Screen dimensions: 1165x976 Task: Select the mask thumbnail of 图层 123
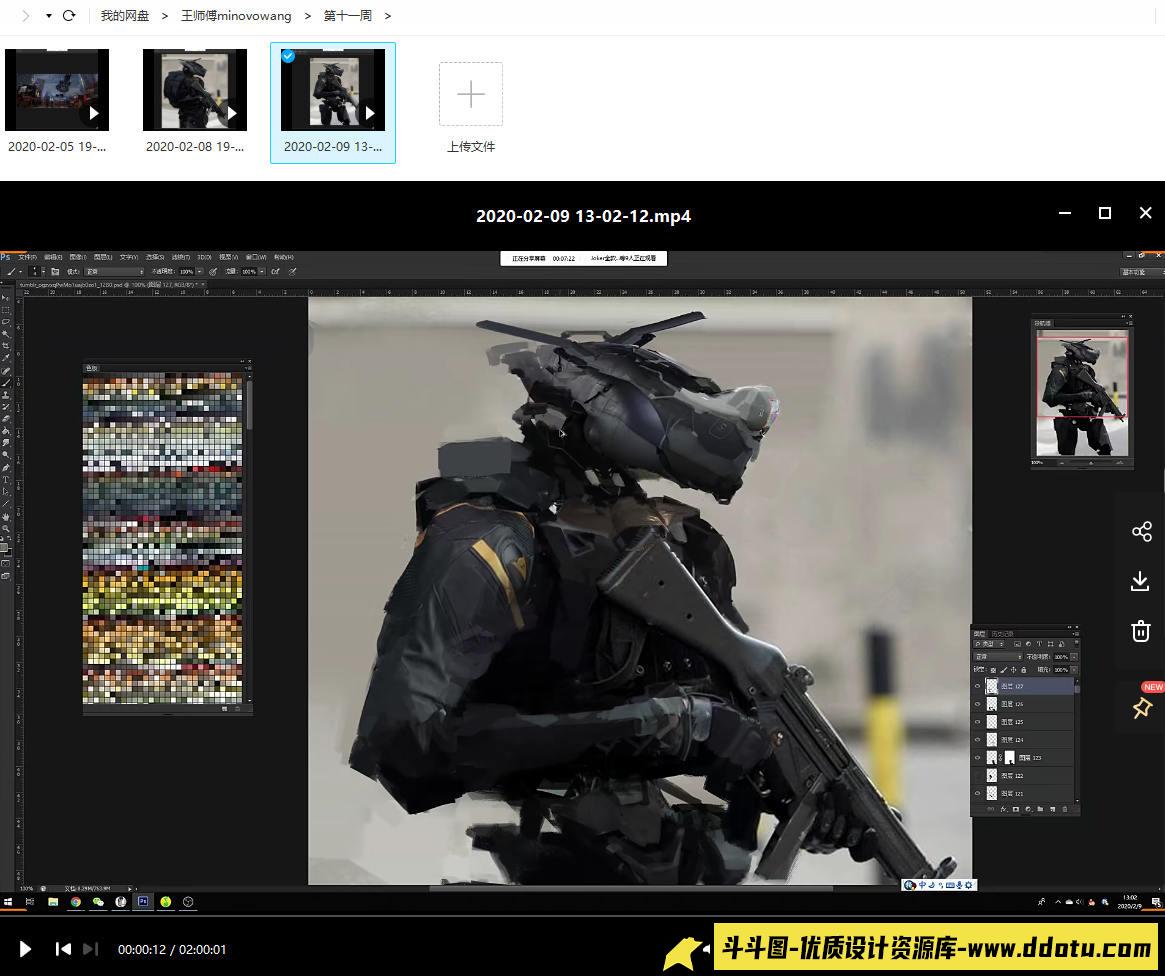1010,758
